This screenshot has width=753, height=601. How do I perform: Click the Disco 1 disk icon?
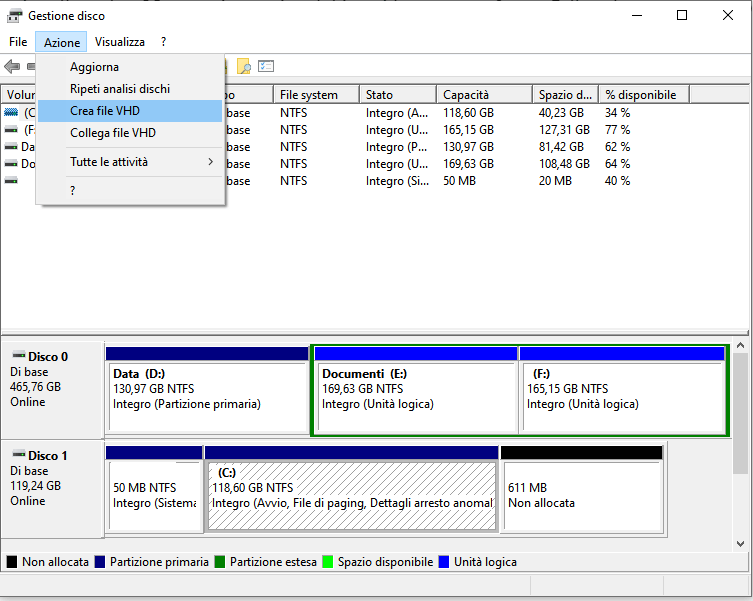tap(19, 454)
